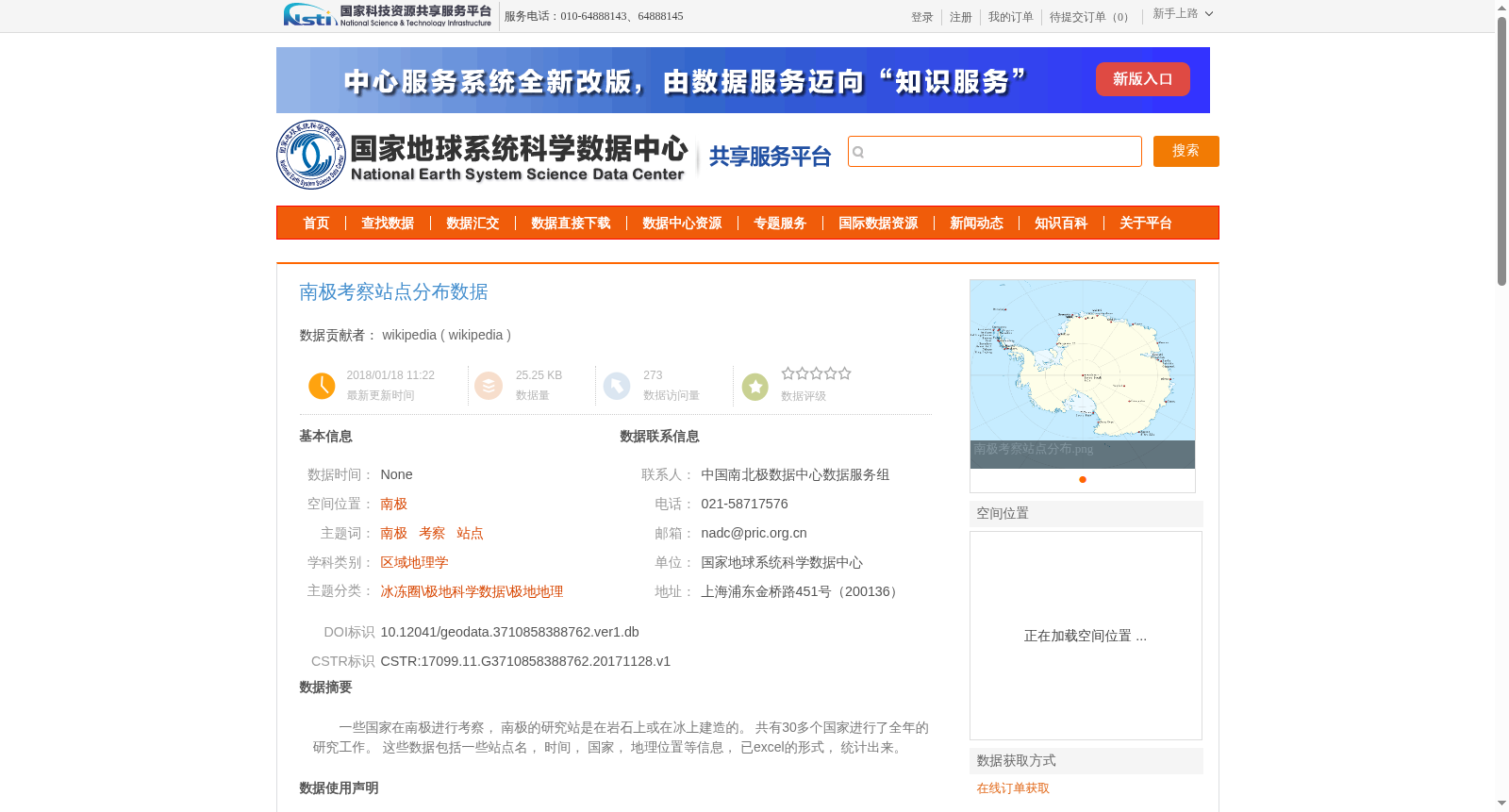Click the green star rating icon
Viewport: 1509px width, 812px height.
(x=755, y=387)
